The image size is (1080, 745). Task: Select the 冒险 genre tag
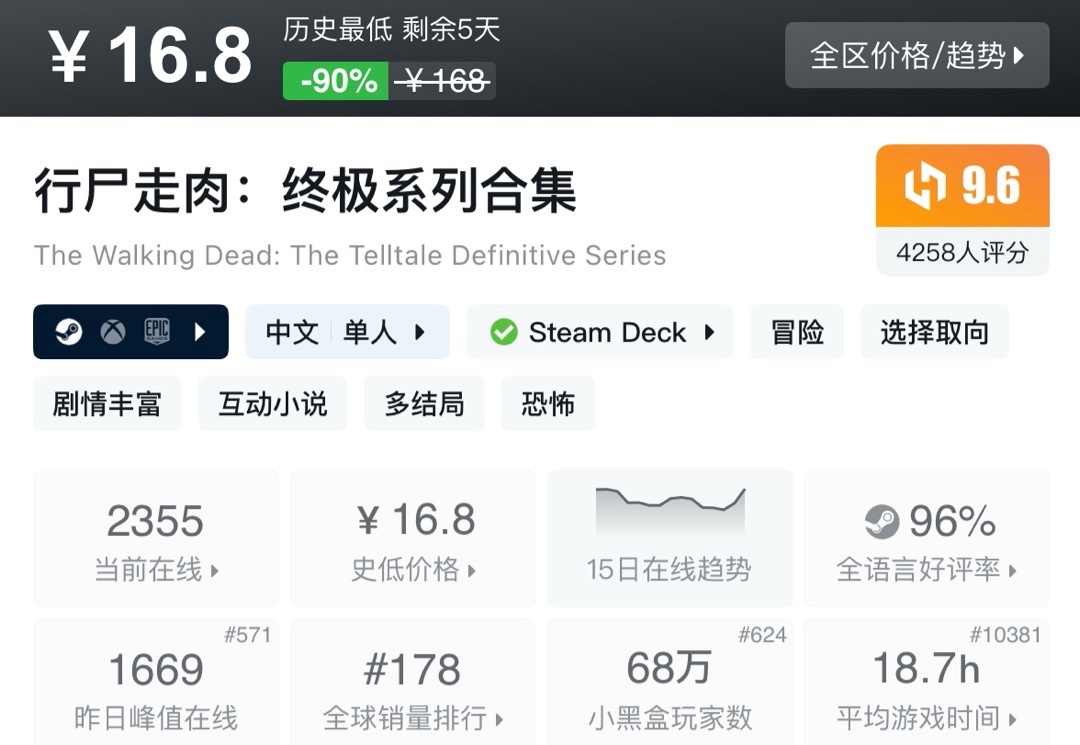click(797, 332)
